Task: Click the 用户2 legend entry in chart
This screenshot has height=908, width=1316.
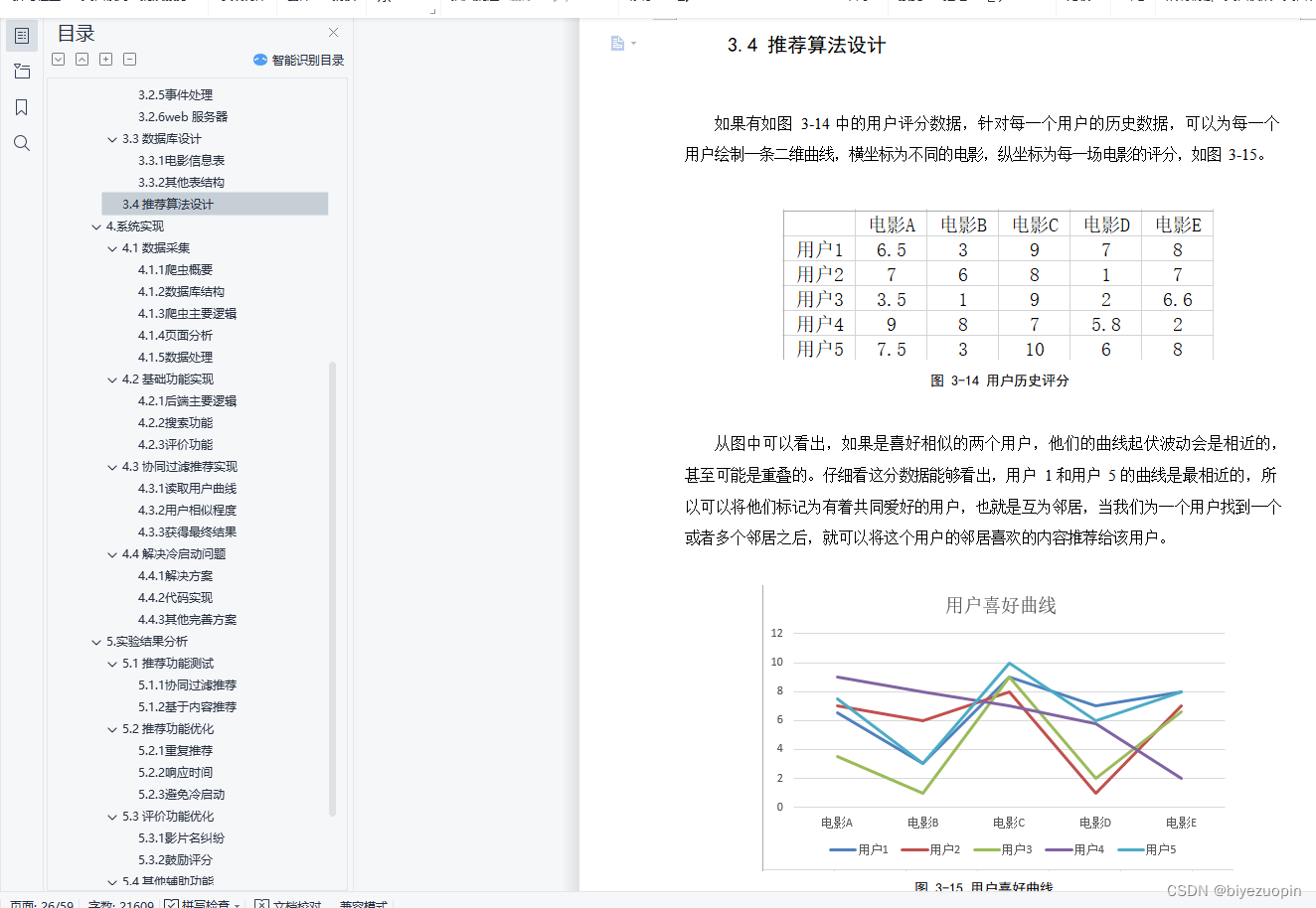Action: click(x=931, y=849)
